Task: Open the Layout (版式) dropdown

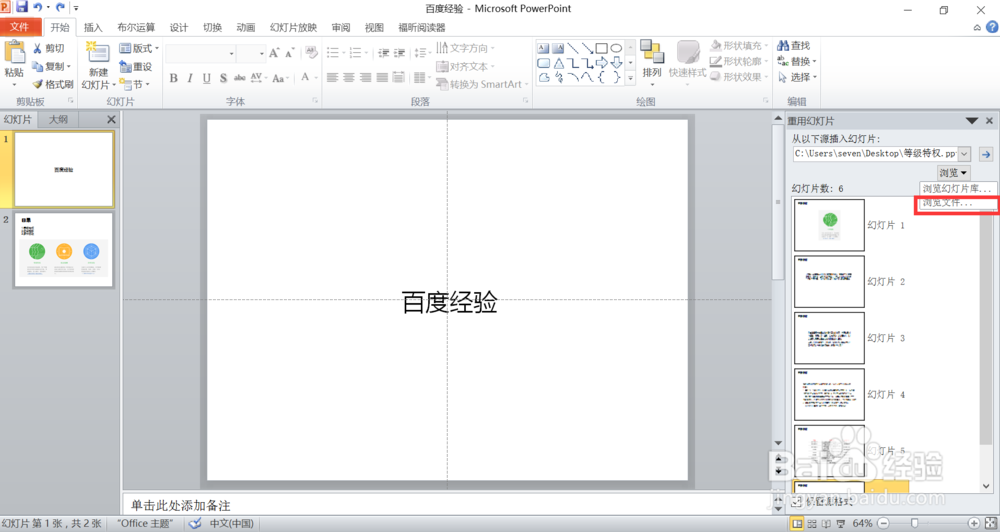Action: (x=140, y=48)
